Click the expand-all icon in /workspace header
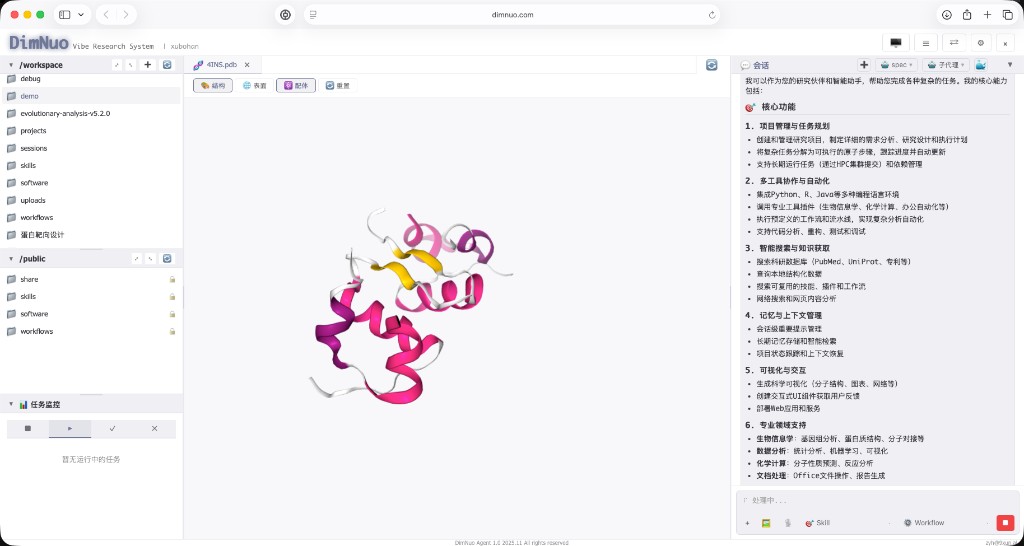The width and height of the screenshot is (1024, 546). [116, 65]
